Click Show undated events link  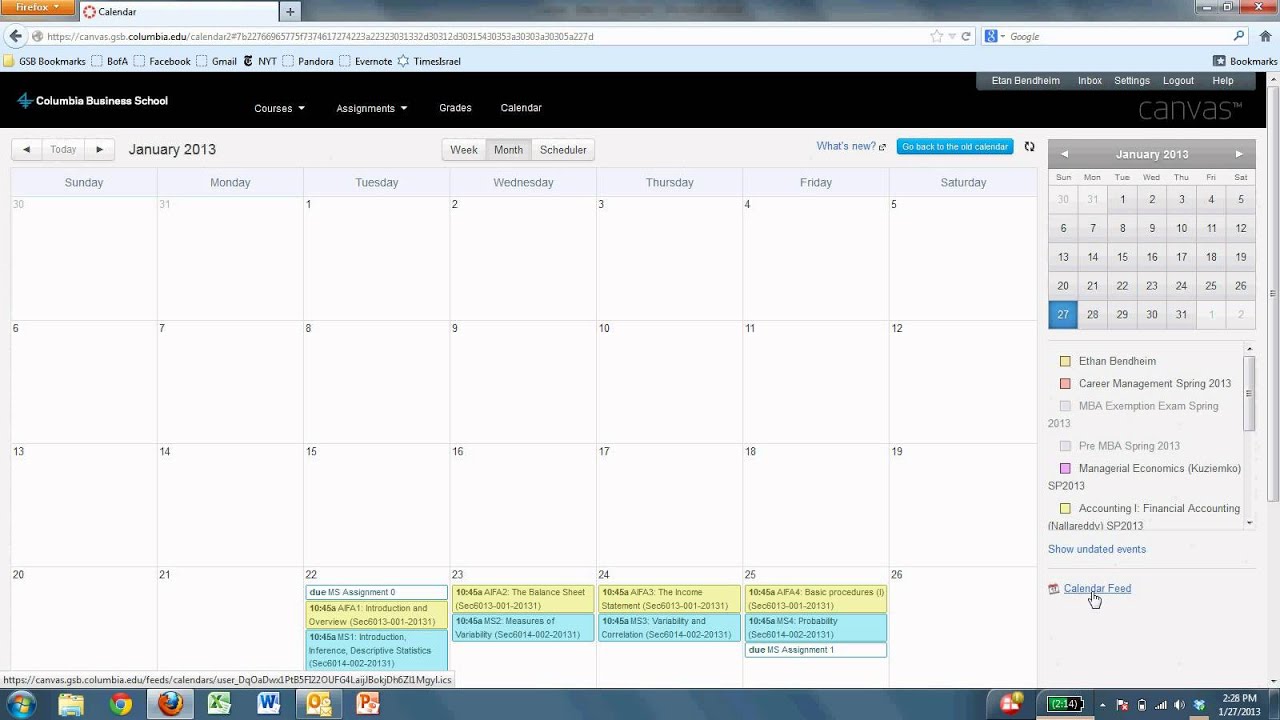[1097, 549]
